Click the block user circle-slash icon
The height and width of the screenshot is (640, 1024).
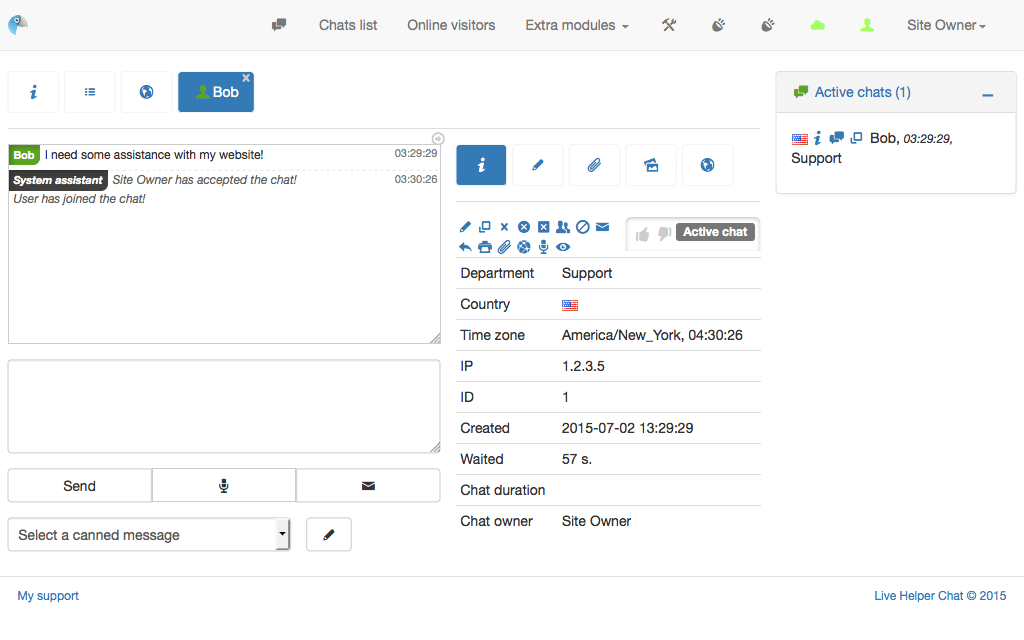pos(583,227)
